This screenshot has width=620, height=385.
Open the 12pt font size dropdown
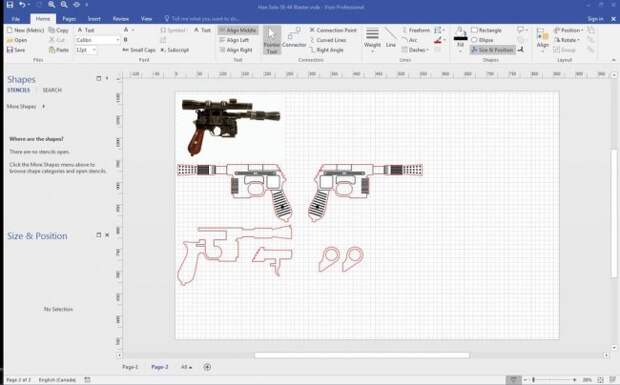coord(86,50)
